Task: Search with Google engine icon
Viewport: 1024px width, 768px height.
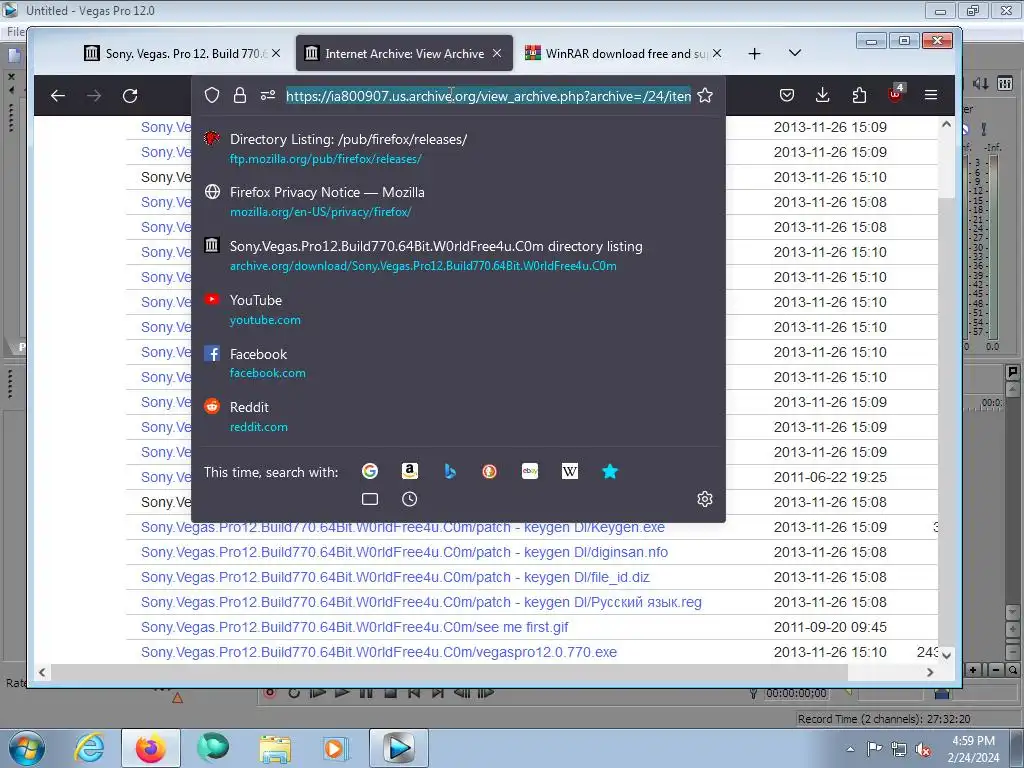Action: (370, 471)
